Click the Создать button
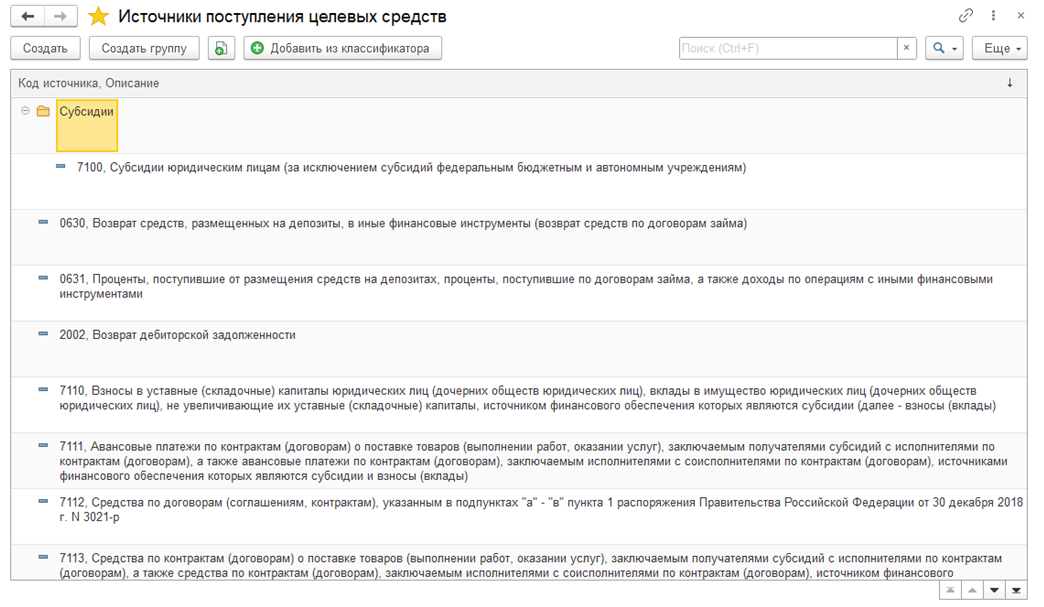 (x=45, y=48)
